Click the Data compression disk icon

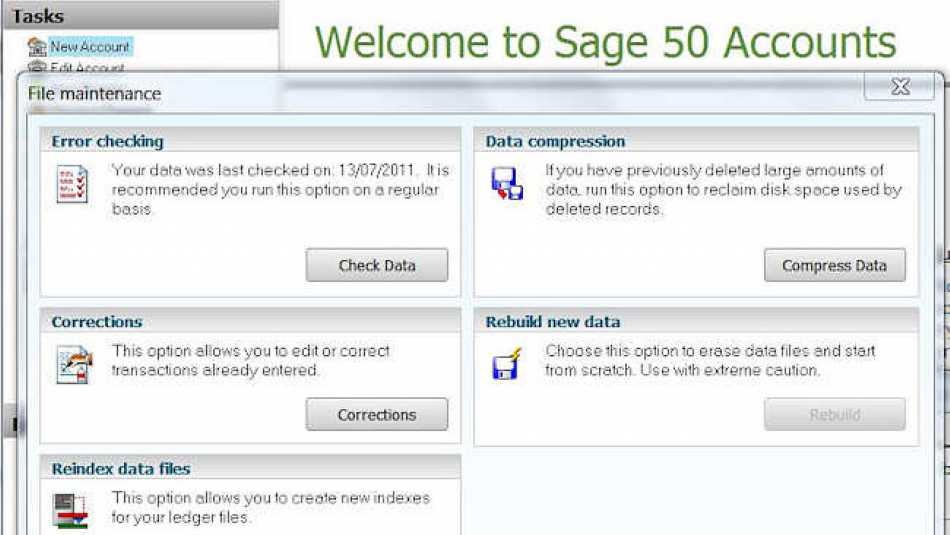click(x=507, y=184)
